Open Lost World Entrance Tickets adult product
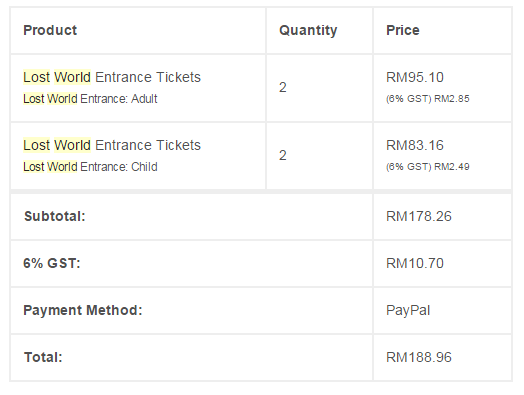The height and width of the screenshot is (395, 524). [x=112, y=77]
